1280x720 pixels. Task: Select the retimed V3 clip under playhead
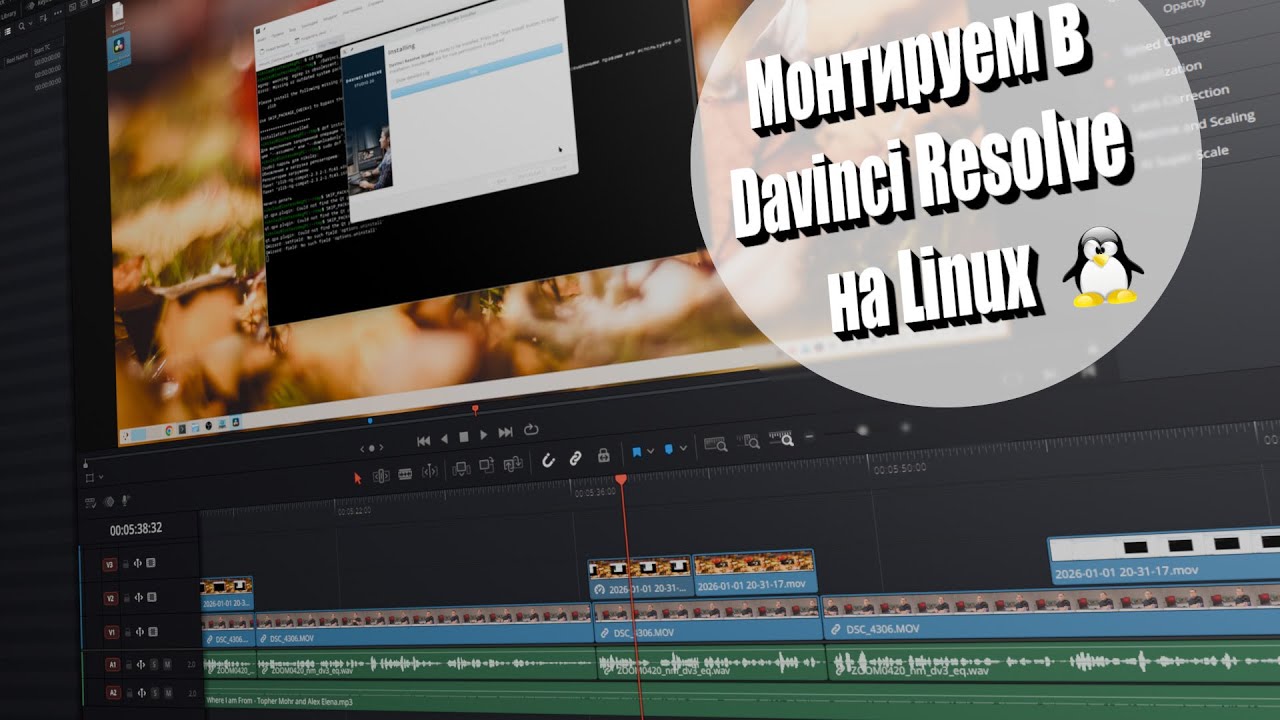tap(640, 577)
